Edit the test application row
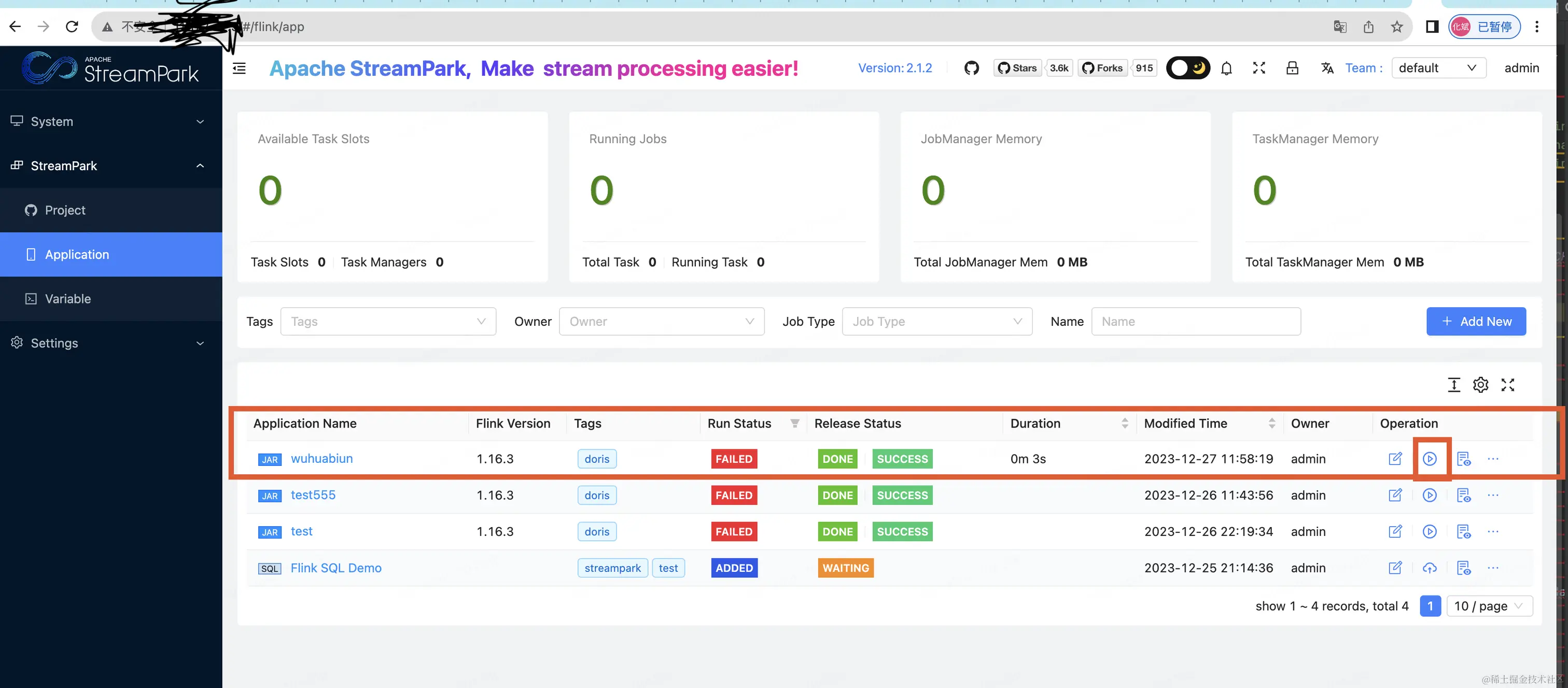 (x=1395, y=531)
